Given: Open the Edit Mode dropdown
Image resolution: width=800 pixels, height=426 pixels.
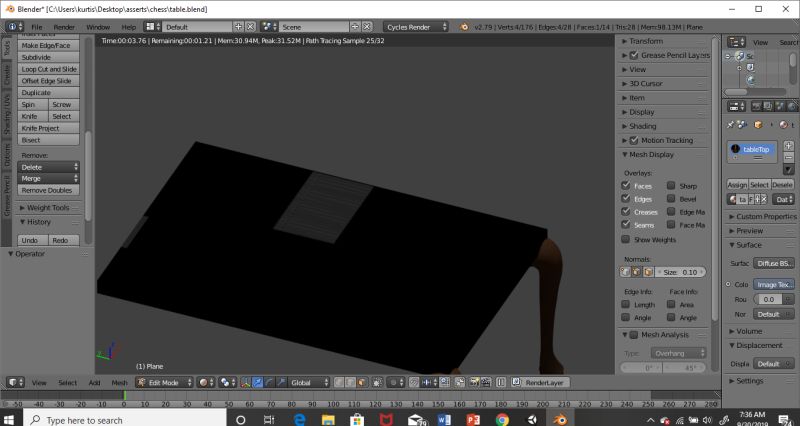Looking at the screenshot, I should click(x=164, y=382).
